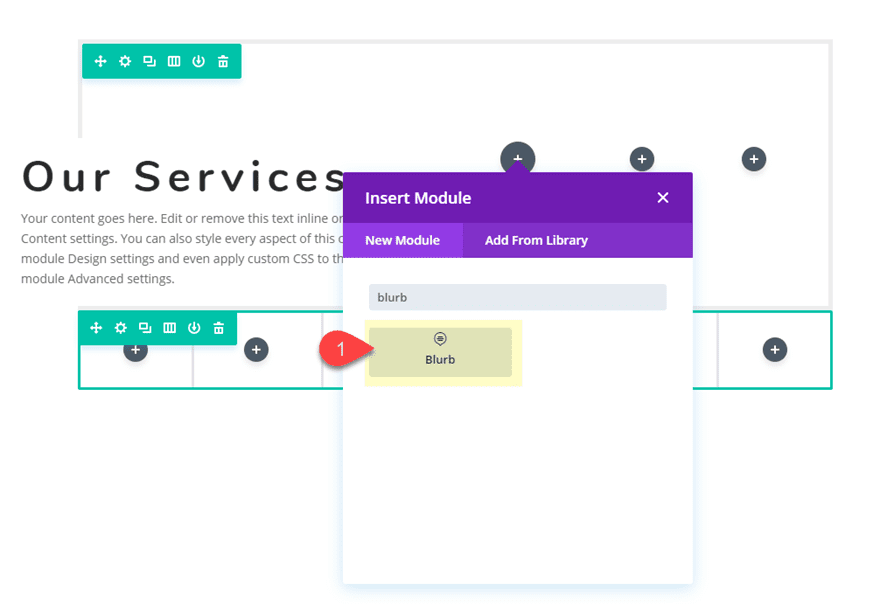The width and height of the screenshot is (880, 604).
Task: Click the plus button in the first column
Action: (134, 349)
